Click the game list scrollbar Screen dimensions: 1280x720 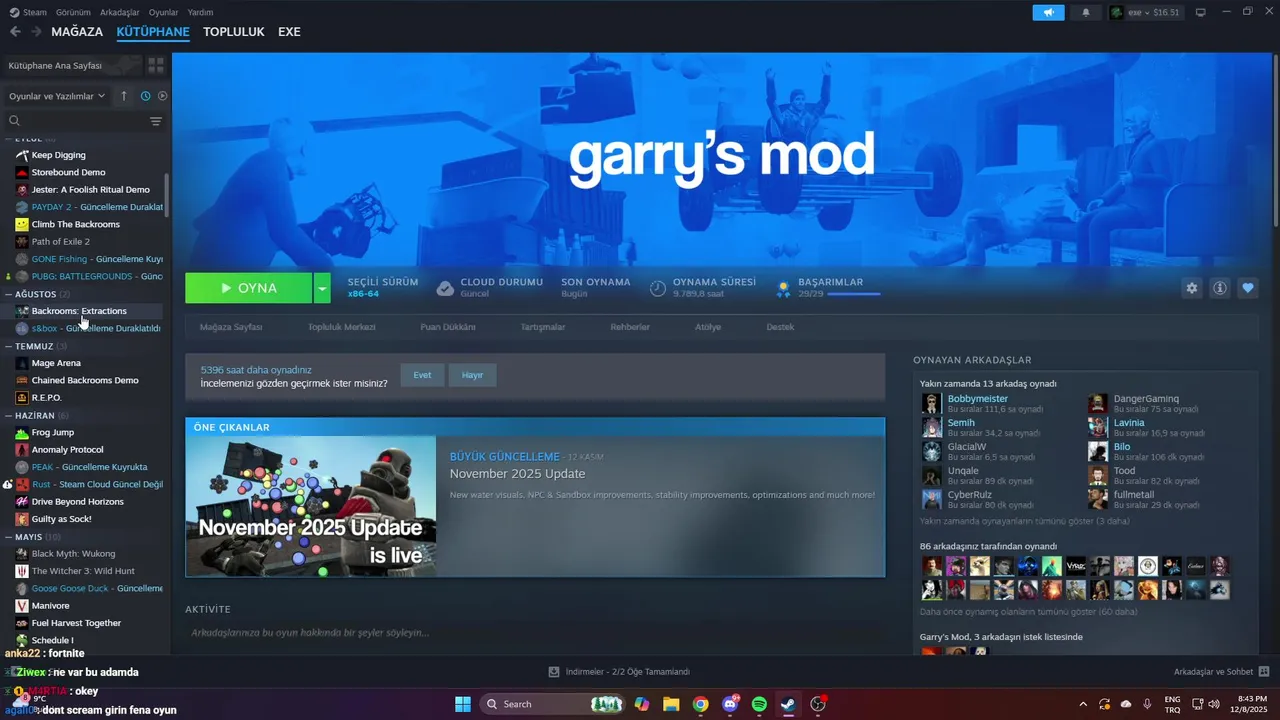(x=167, y=195)
